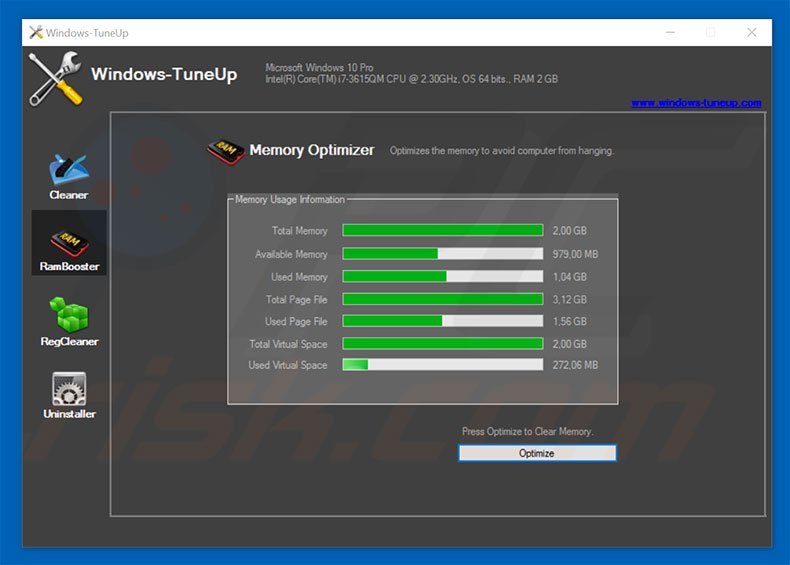
Task: Click the Used Page File progress bar
Action: tap(443, 321)
